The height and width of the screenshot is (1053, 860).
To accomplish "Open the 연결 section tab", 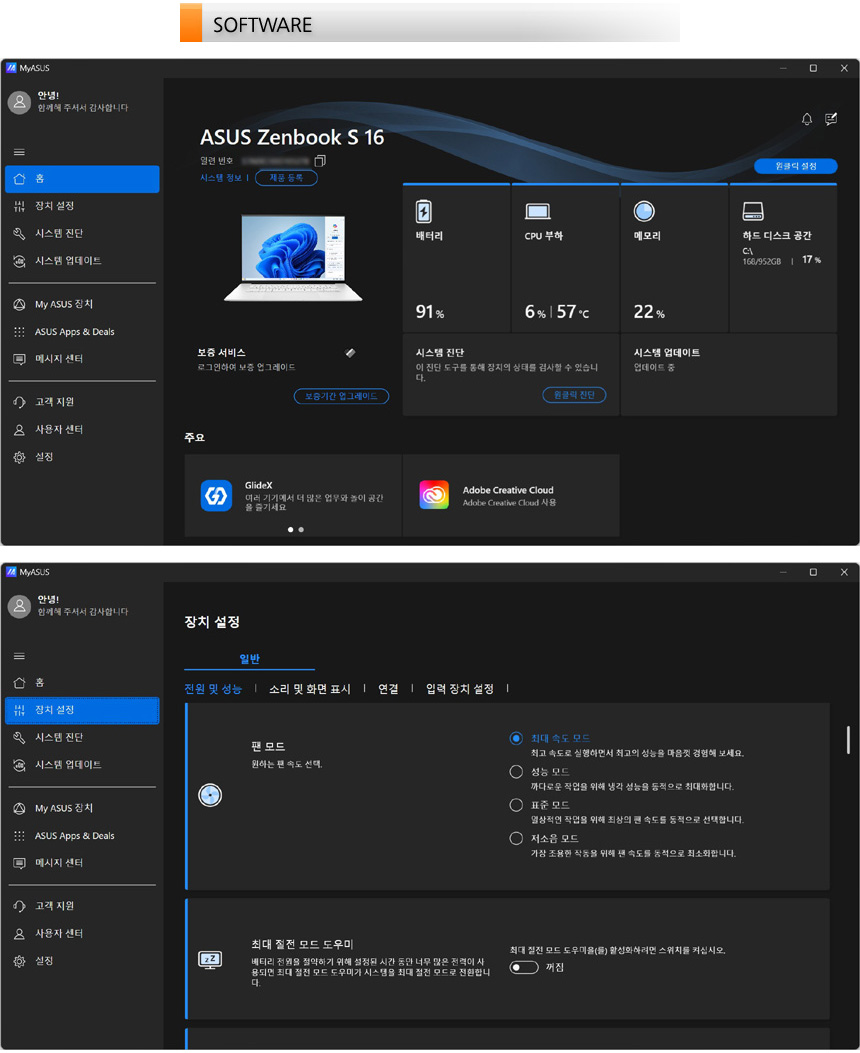I will tap(388, 688).
